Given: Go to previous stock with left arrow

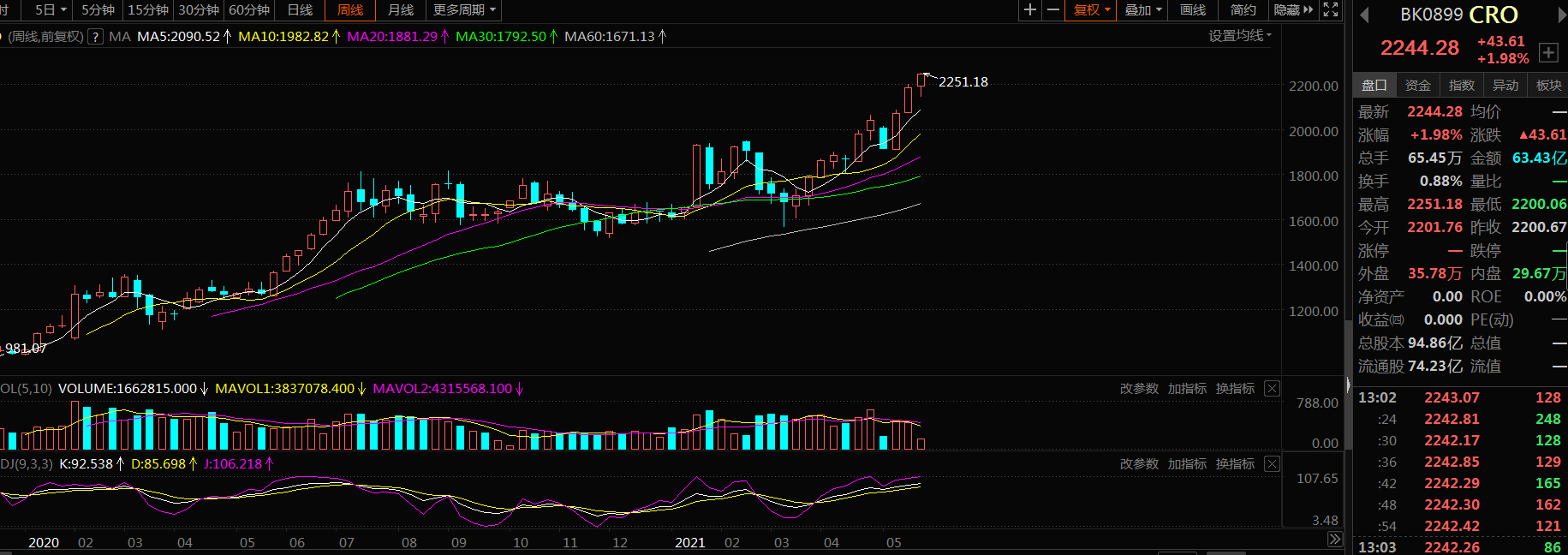Looking at the screenshot, I should click(x=1364, y=15).
